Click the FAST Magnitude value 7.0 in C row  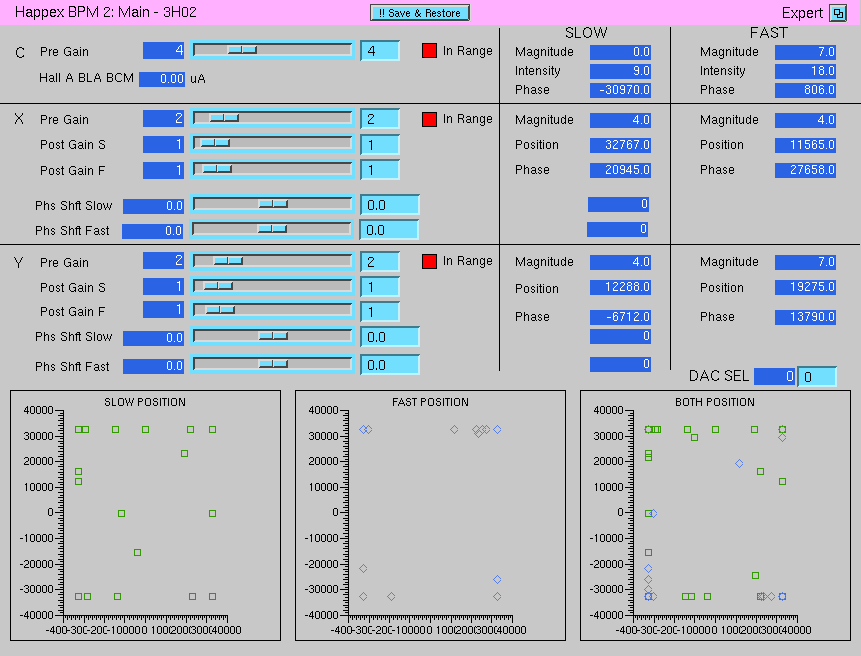click(806, 52)
